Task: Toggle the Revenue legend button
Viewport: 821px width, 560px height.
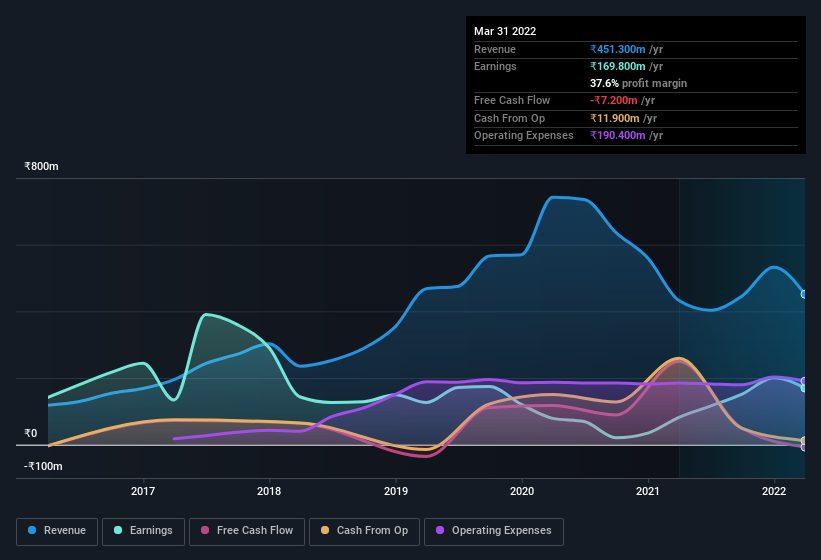Action: point(57,531)
